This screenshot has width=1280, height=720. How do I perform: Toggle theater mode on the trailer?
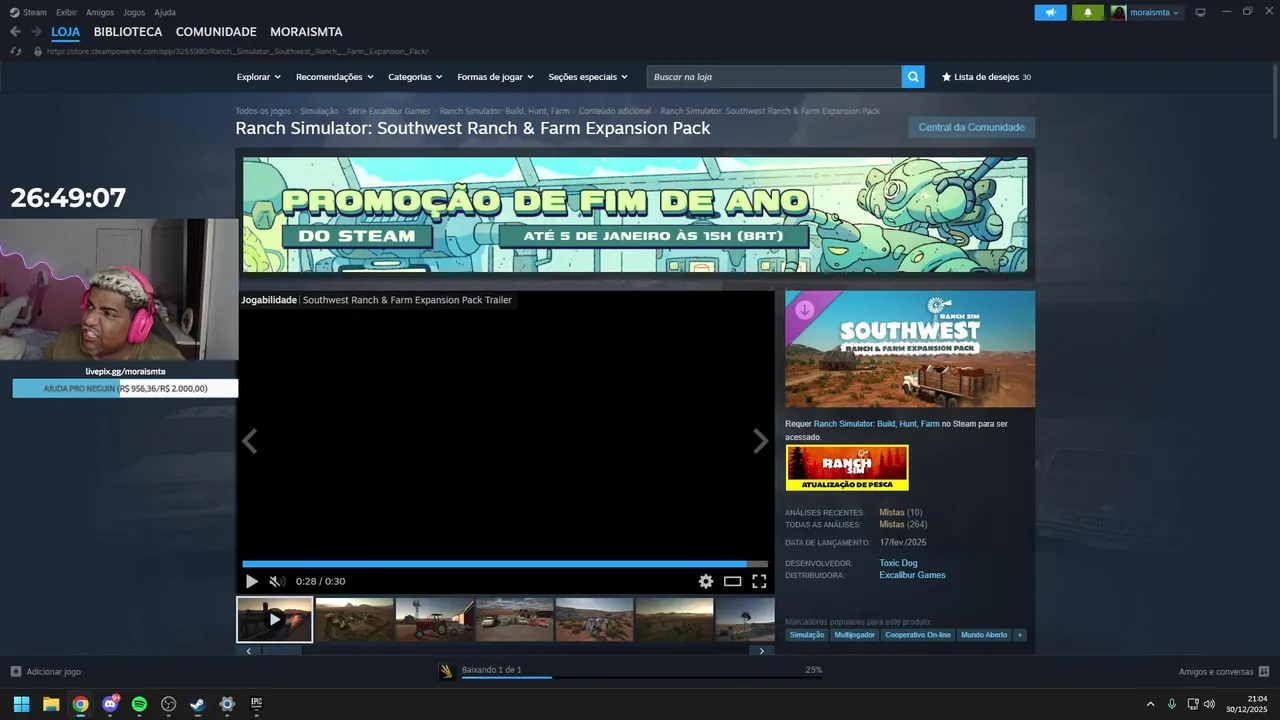click(733, 581)
